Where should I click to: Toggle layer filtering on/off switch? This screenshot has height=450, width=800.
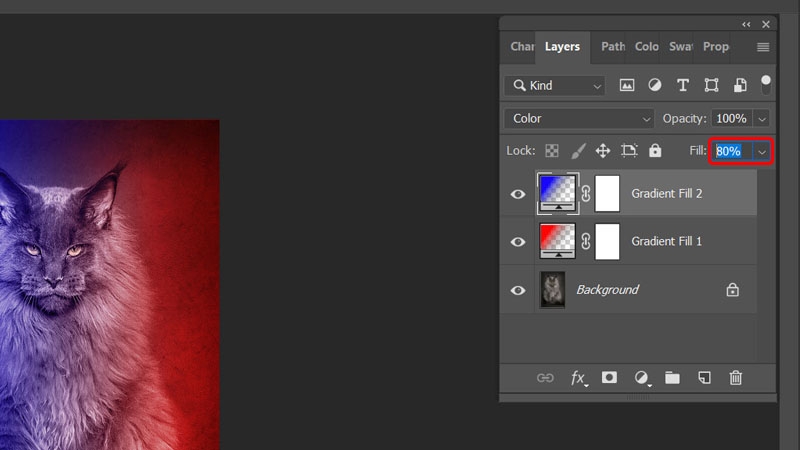coord(766,85)
